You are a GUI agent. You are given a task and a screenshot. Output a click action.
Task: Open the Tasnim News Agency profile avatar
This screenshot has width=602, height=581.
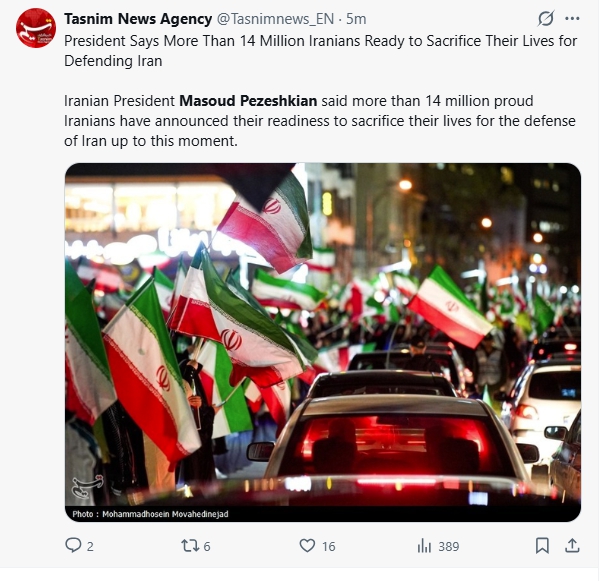[36, 28]
